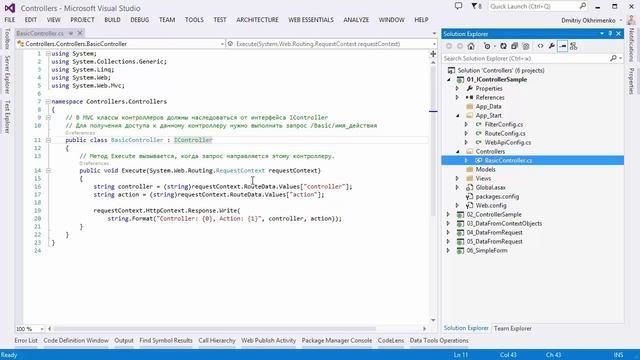Open the feedback speech bubble icon

pyautogui.click(x=458, y=6)
